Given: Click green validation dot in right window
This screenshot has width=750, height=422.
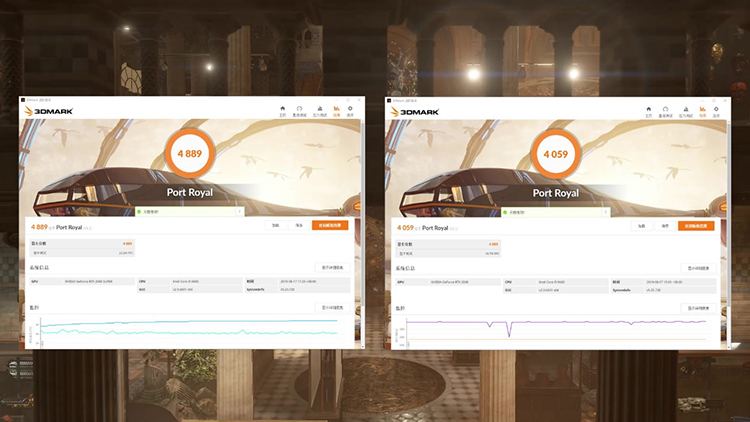Looking at the screenshot, I should tap(505, 212).
